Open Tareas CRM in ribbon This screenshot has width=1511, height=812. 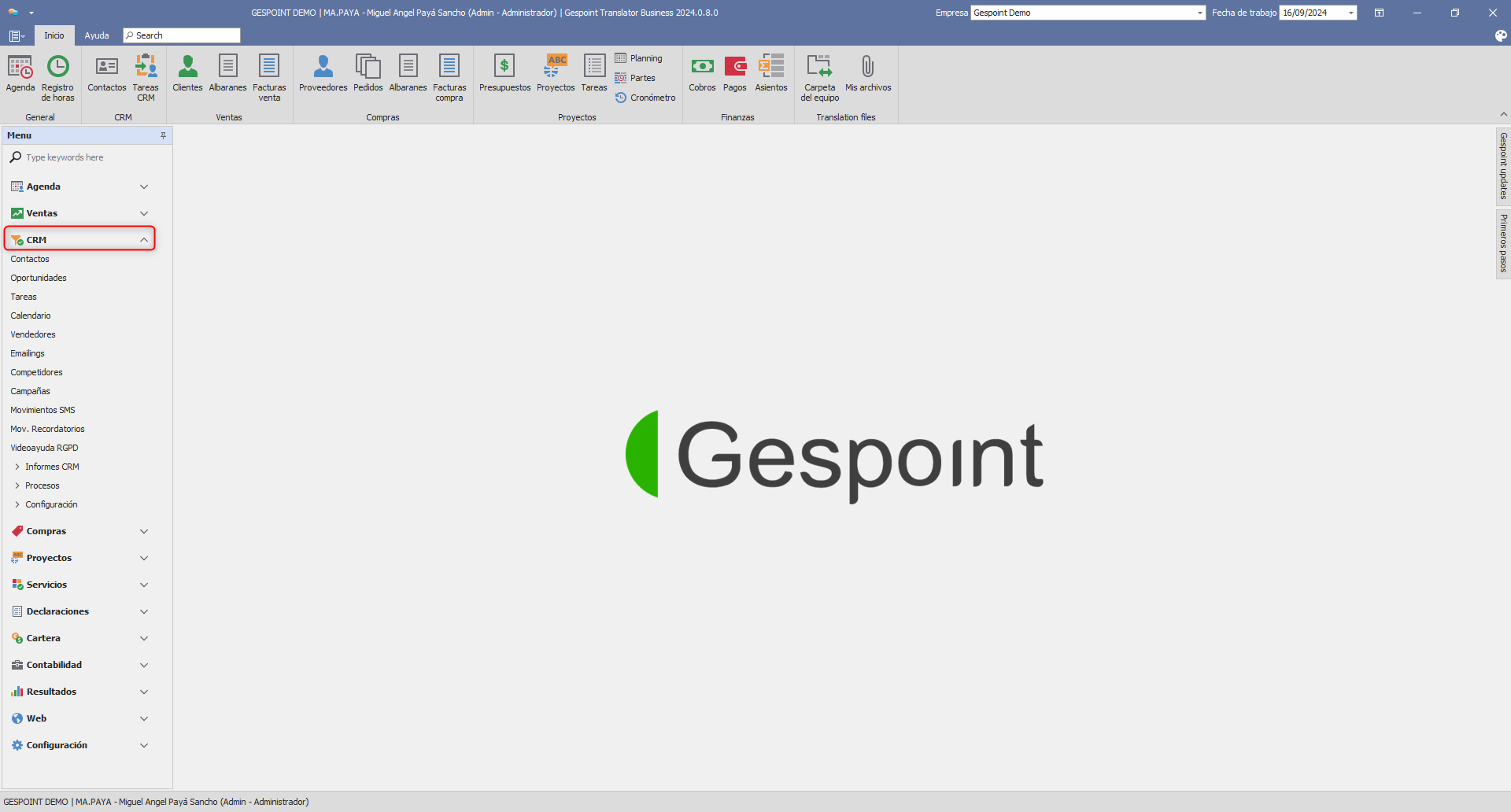pos(146,68)
